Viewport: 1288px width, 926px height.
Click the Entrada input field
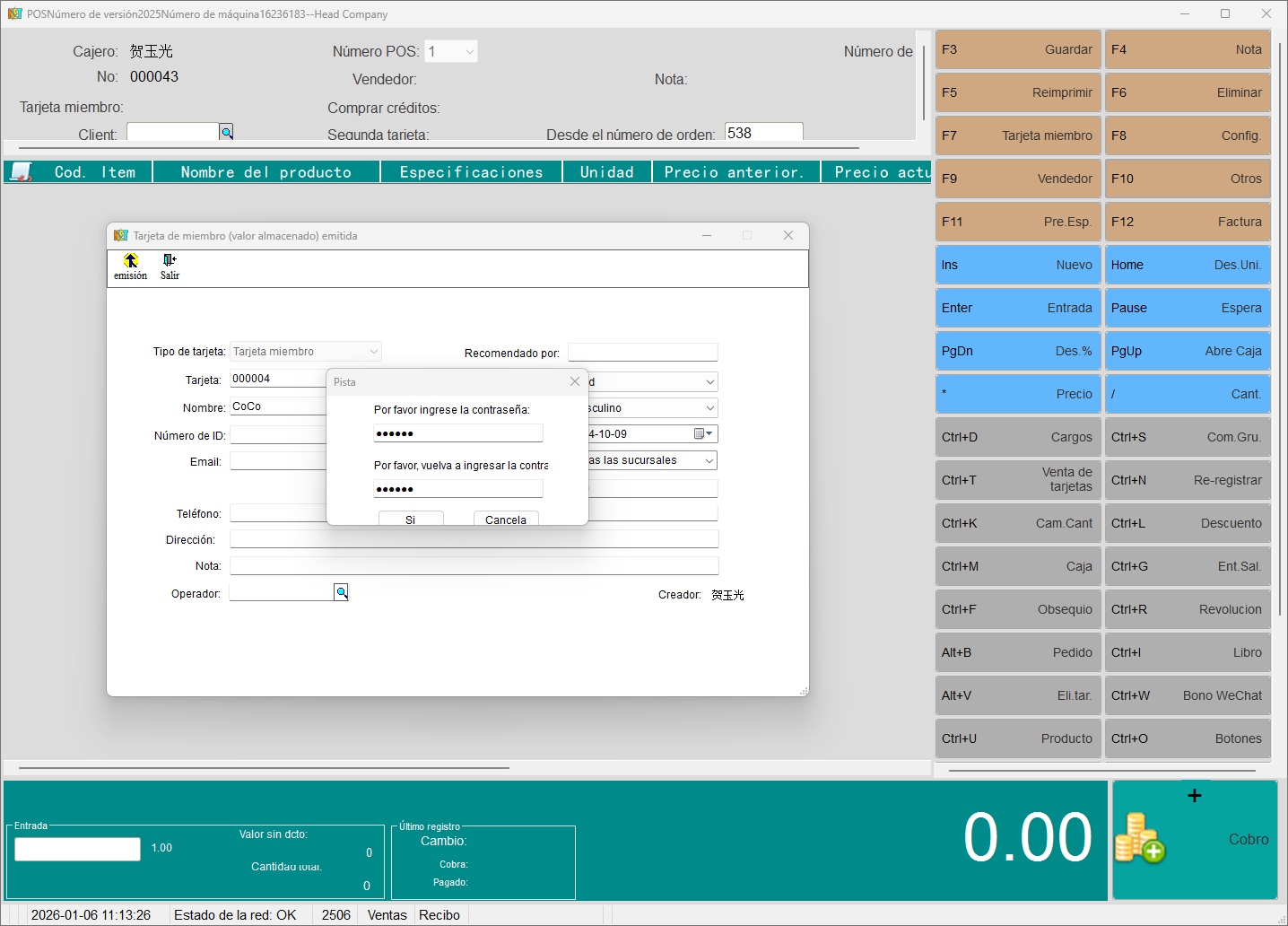[78, 849]
